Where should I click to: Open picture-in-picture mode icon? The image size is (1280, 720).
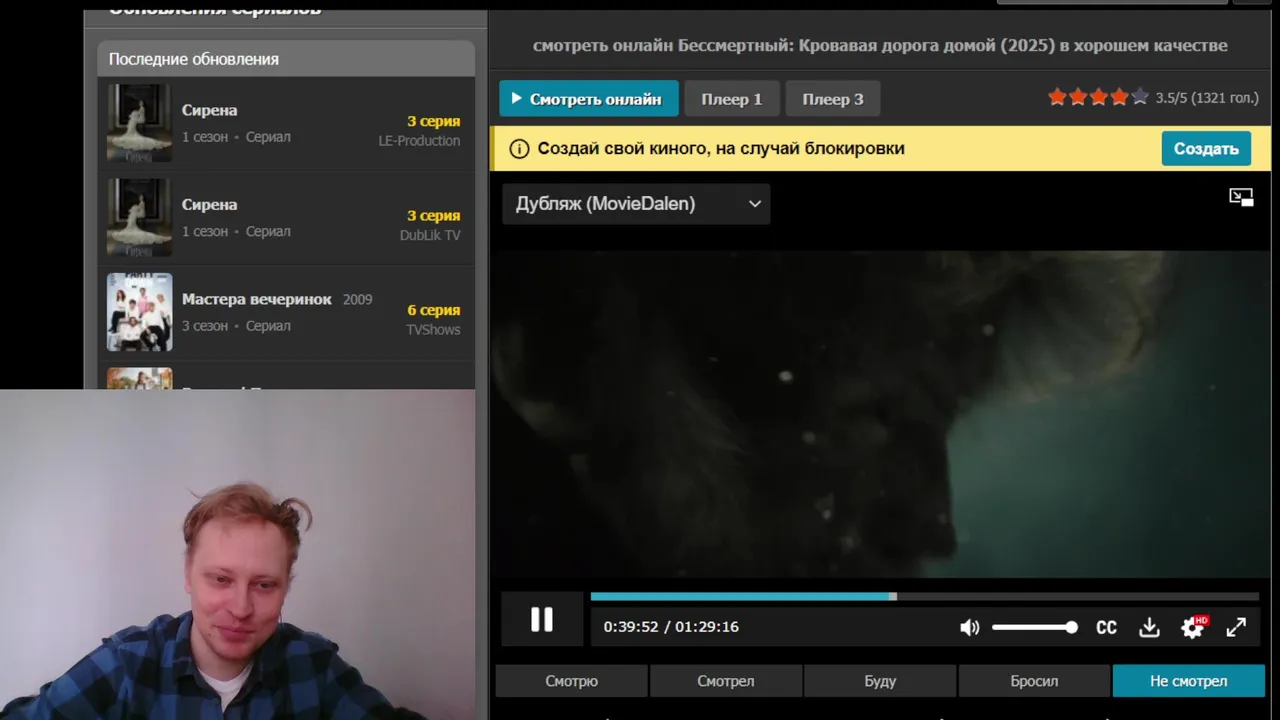1241,197
